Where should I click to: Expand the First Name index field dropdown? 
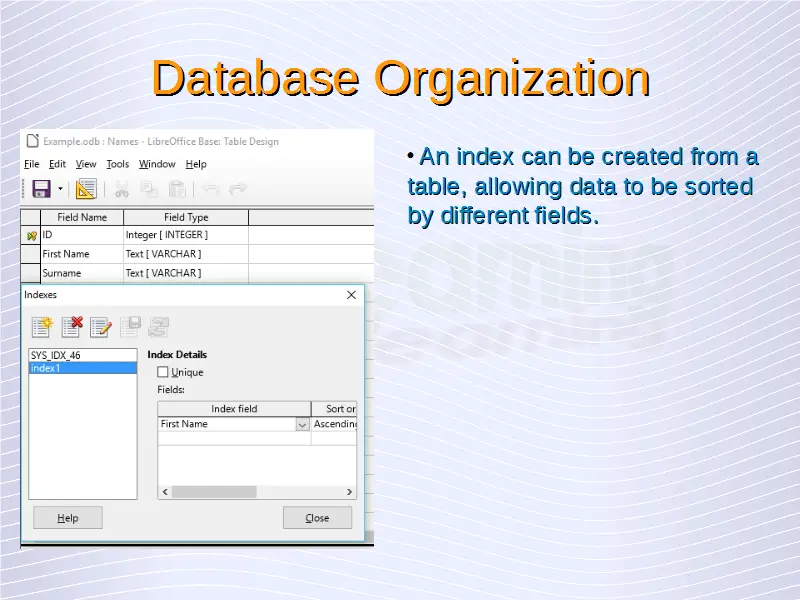(x=302, y=424)
